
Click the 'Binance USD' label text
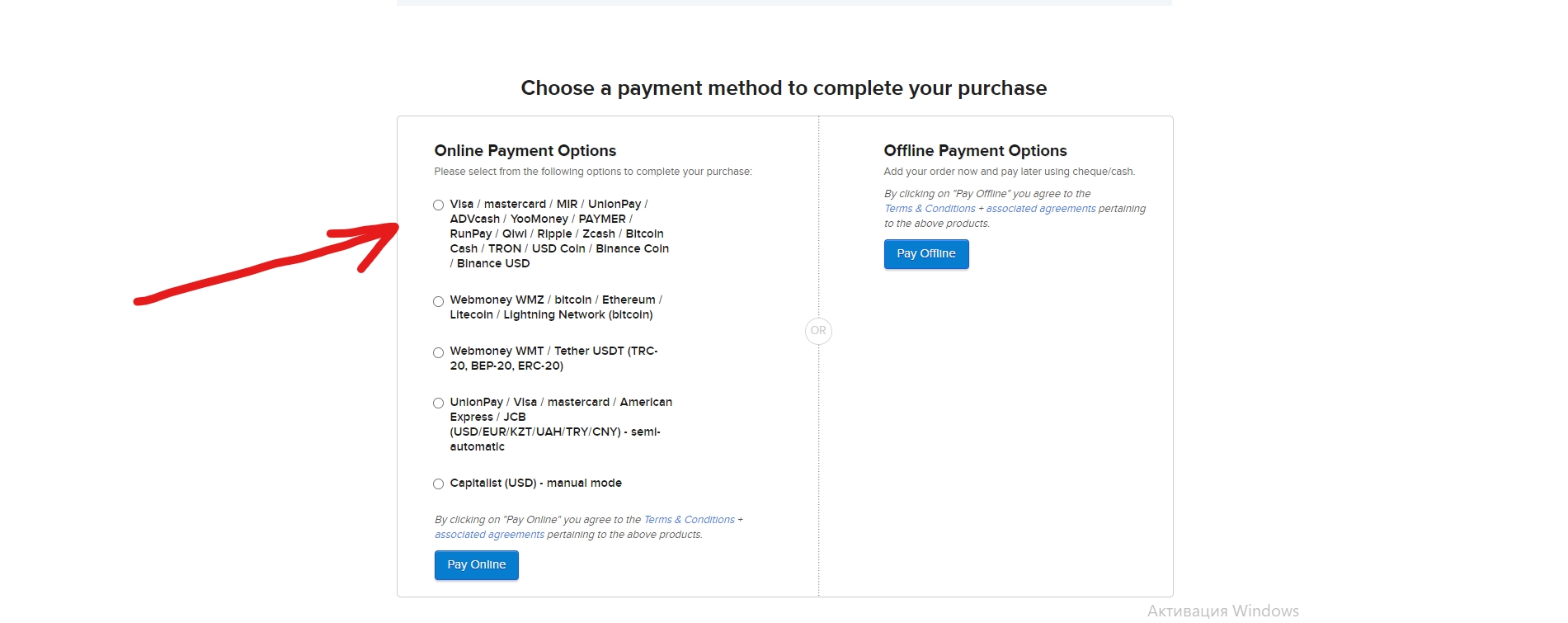(493, 264)
